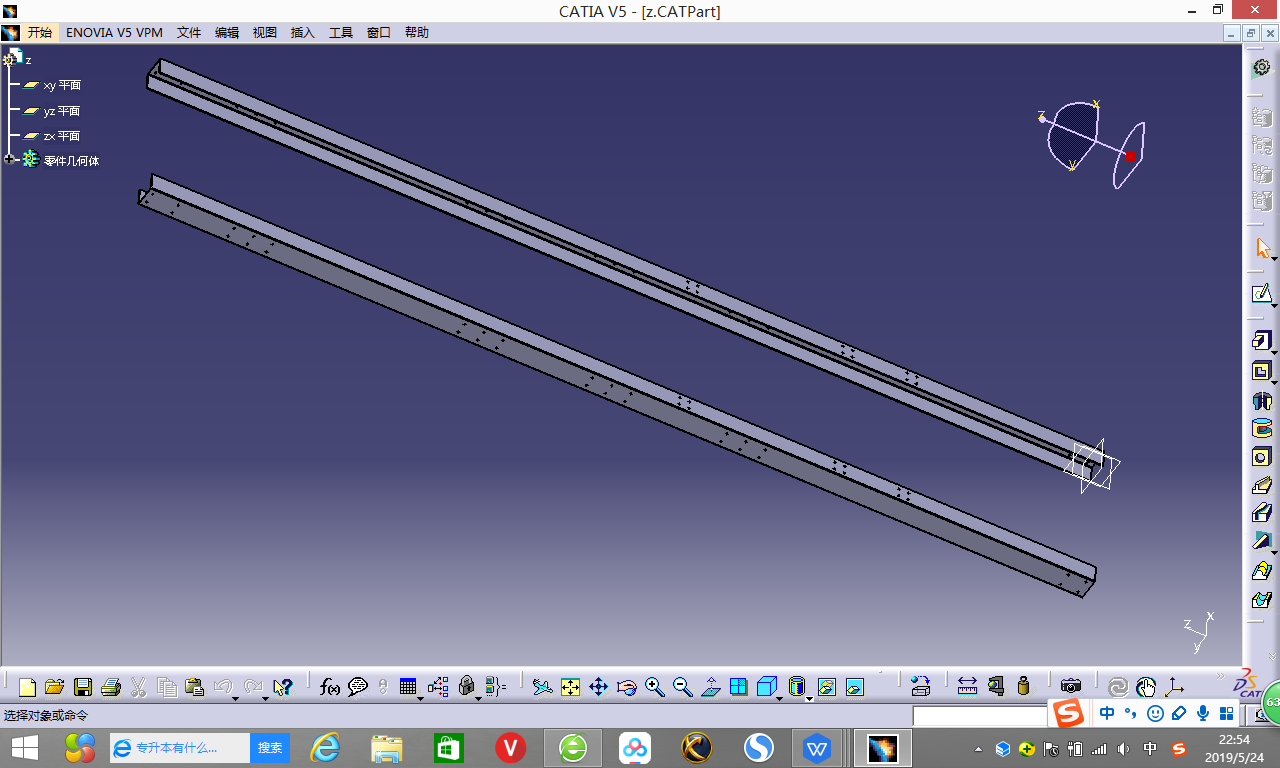Open the 帮助 menu
The height and width of the screenshot is (768, 1280).
tap(417, 32)
